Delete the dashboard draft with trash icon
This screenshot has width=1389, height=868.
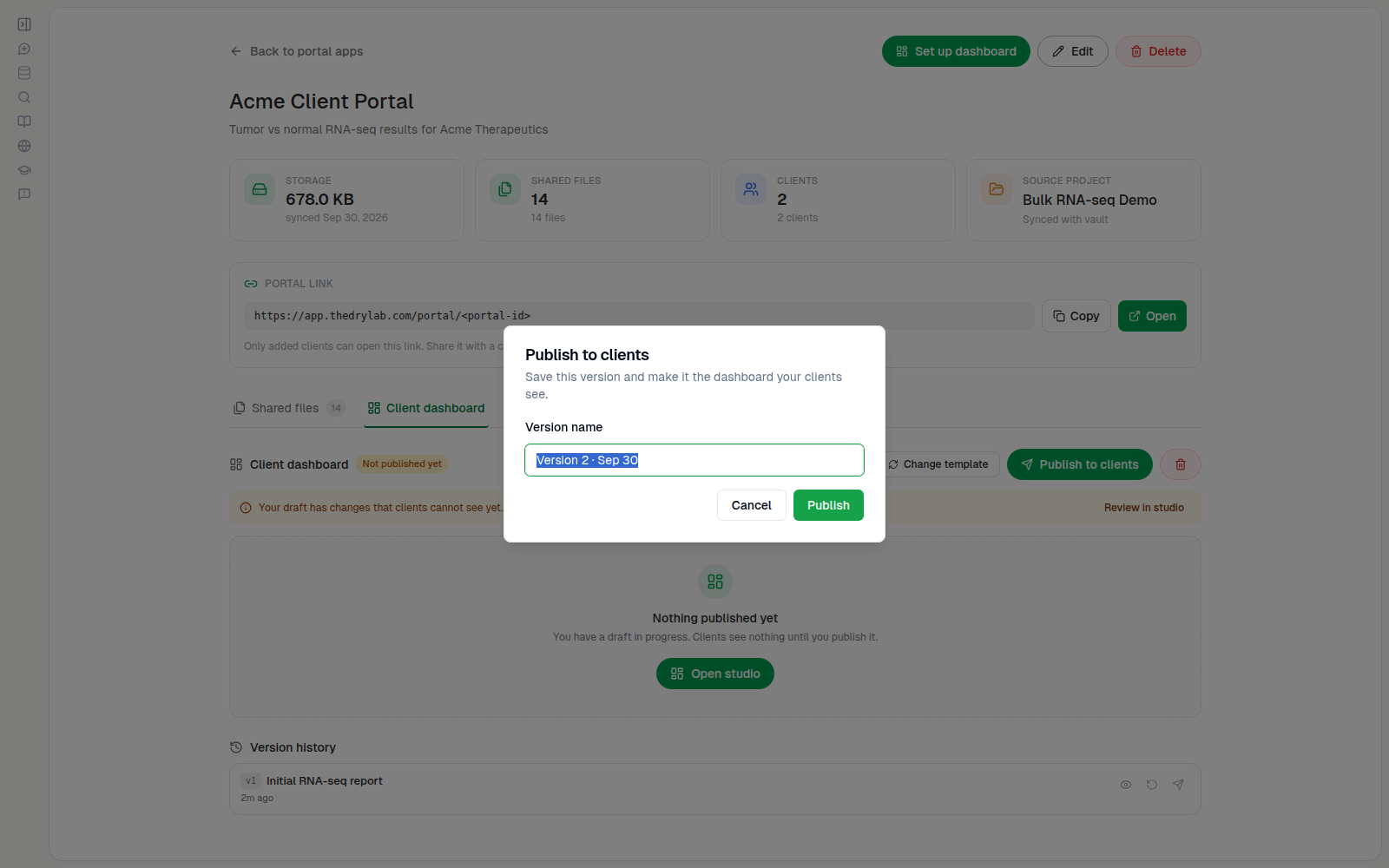coord(1181,464)
